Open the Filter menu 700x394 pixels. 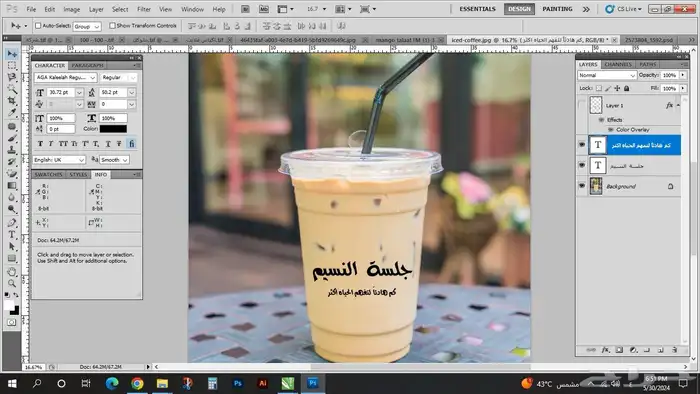click(x=143, y=9)
